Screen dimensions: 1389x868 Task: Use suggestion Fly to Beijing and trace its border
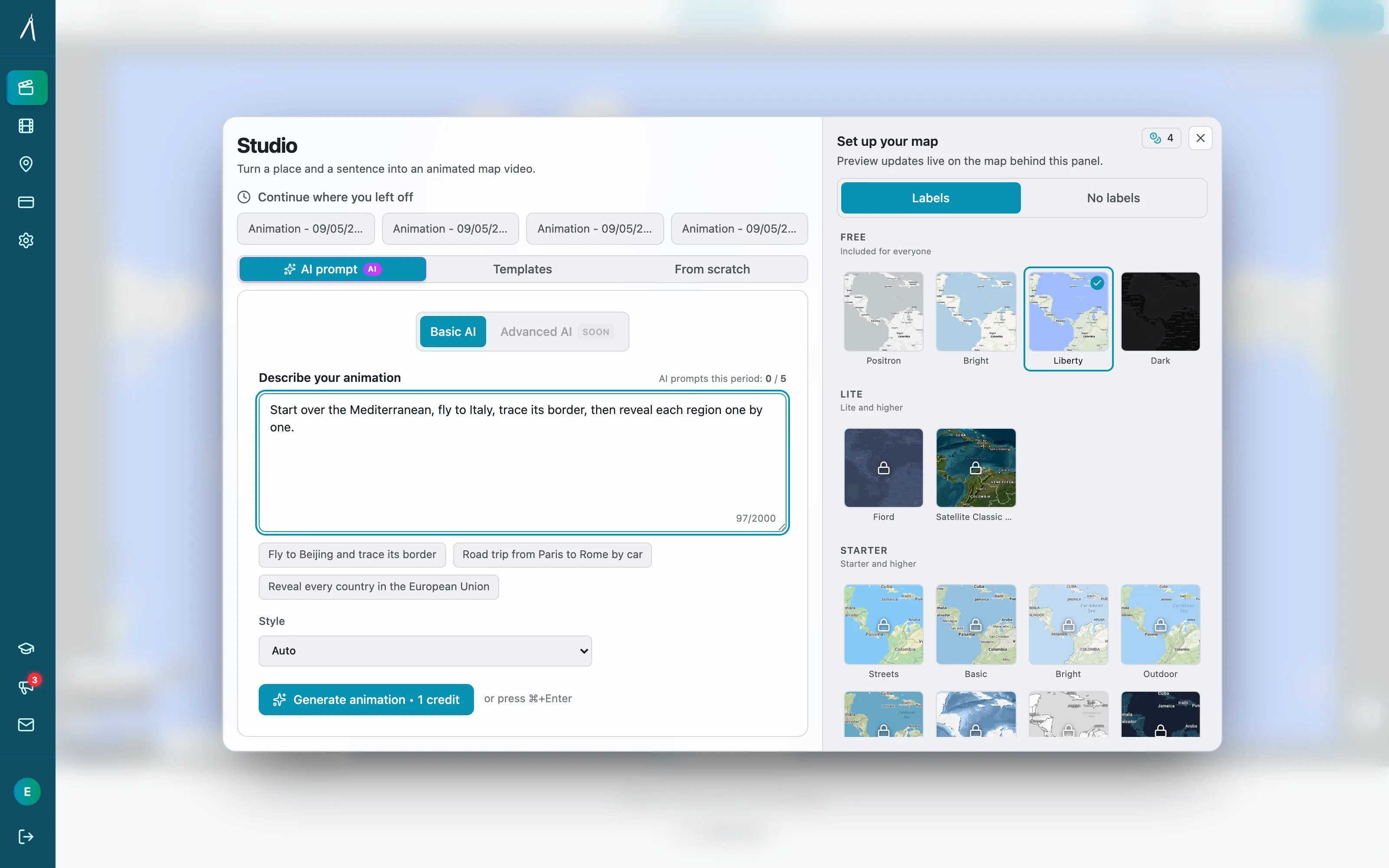[x=352, y=555]
